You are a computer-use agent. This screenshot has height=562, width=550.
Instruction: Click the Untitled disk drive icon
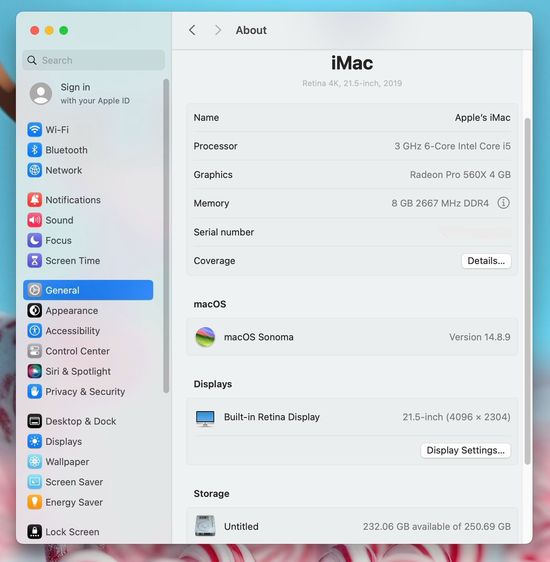[x=205, y=526]
